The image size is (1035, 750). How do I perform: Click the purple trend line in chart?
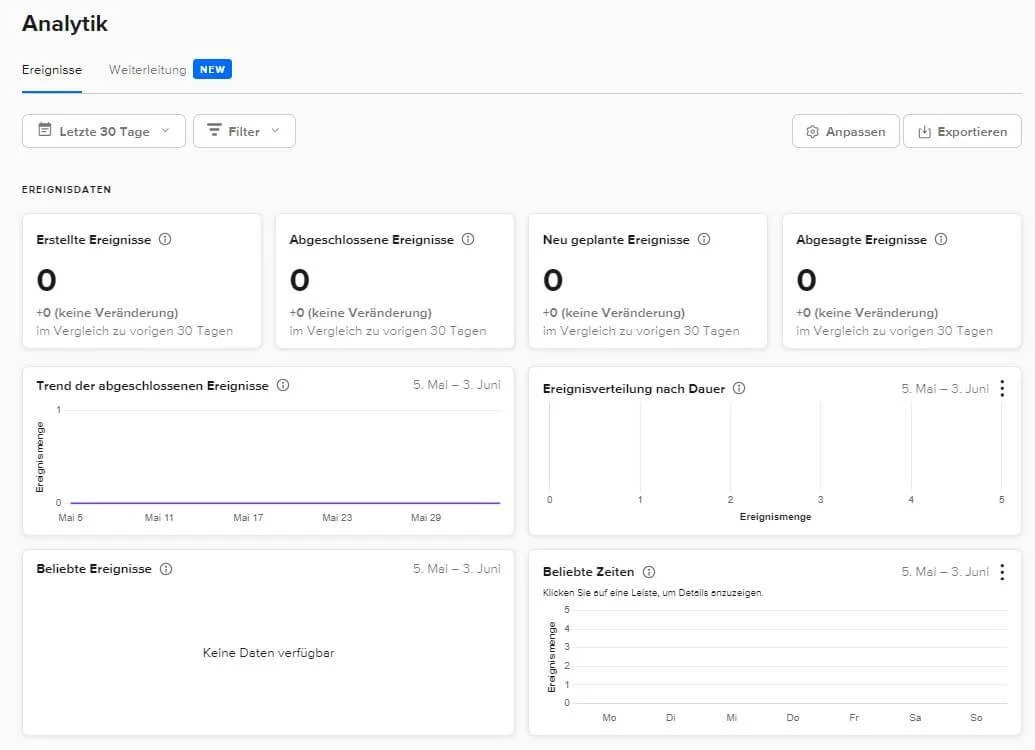tap(285, 503)
